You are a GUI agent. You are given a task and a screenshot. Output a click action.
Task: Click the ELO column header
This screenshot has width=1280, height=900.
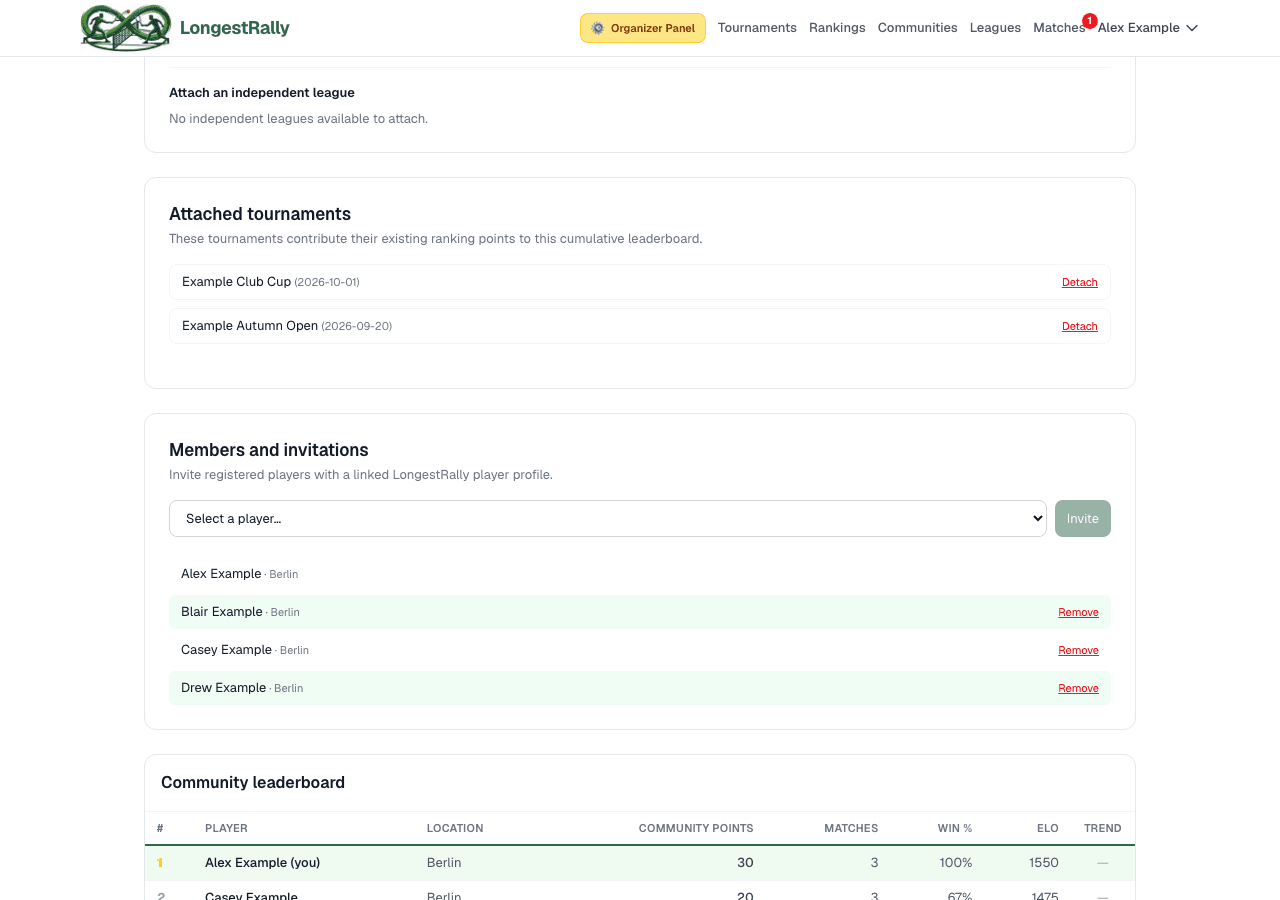point(1048,828)
